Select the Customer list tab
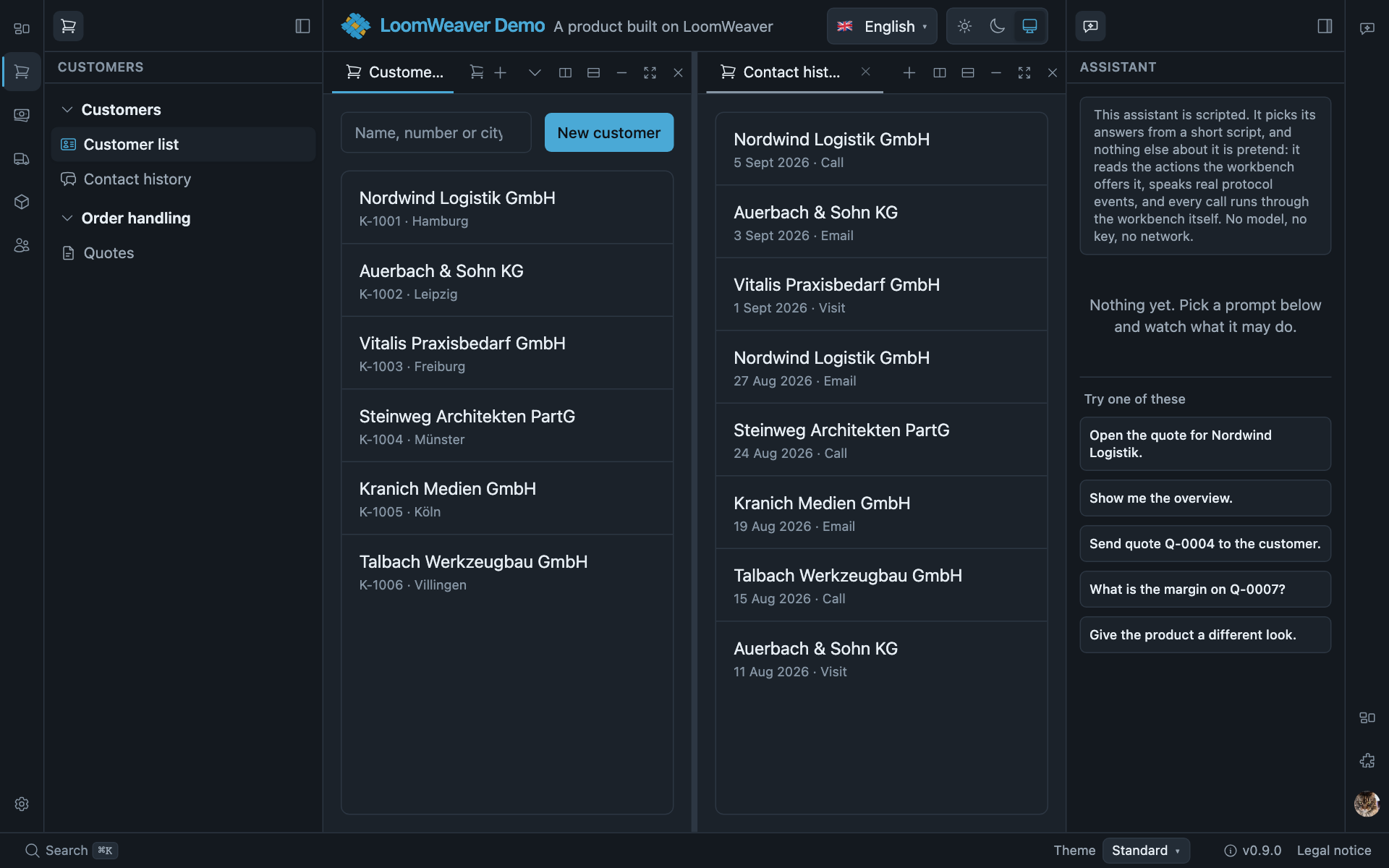1389x868 pixels. [x=394, y=72]
